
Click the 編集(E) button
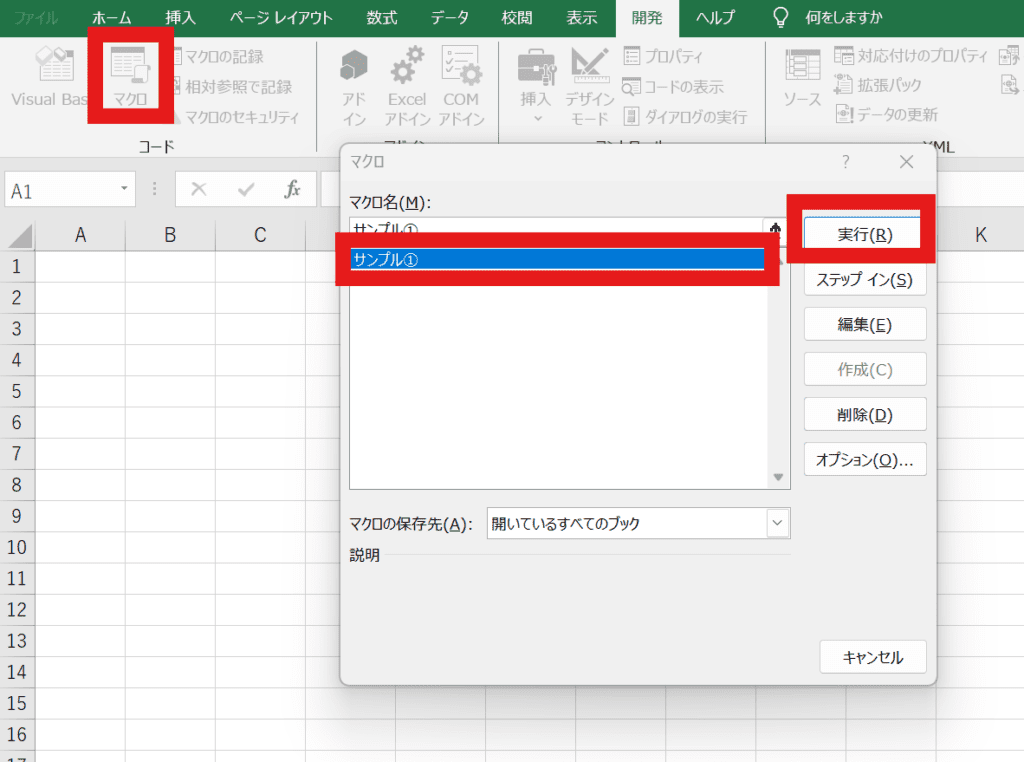click(x=864, y=324)
